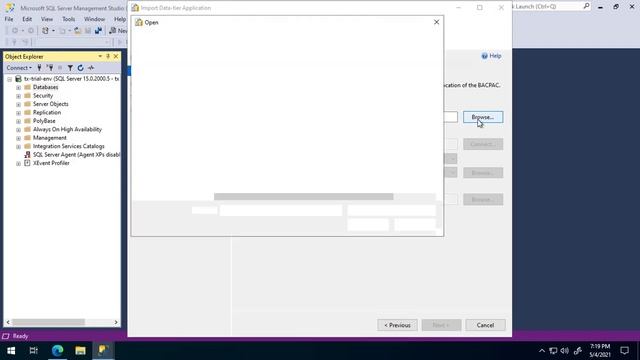Expand the PolyBase tree node
Viewport: 640px width, 360px height.
pyautogui.click(x=18, y=121)
